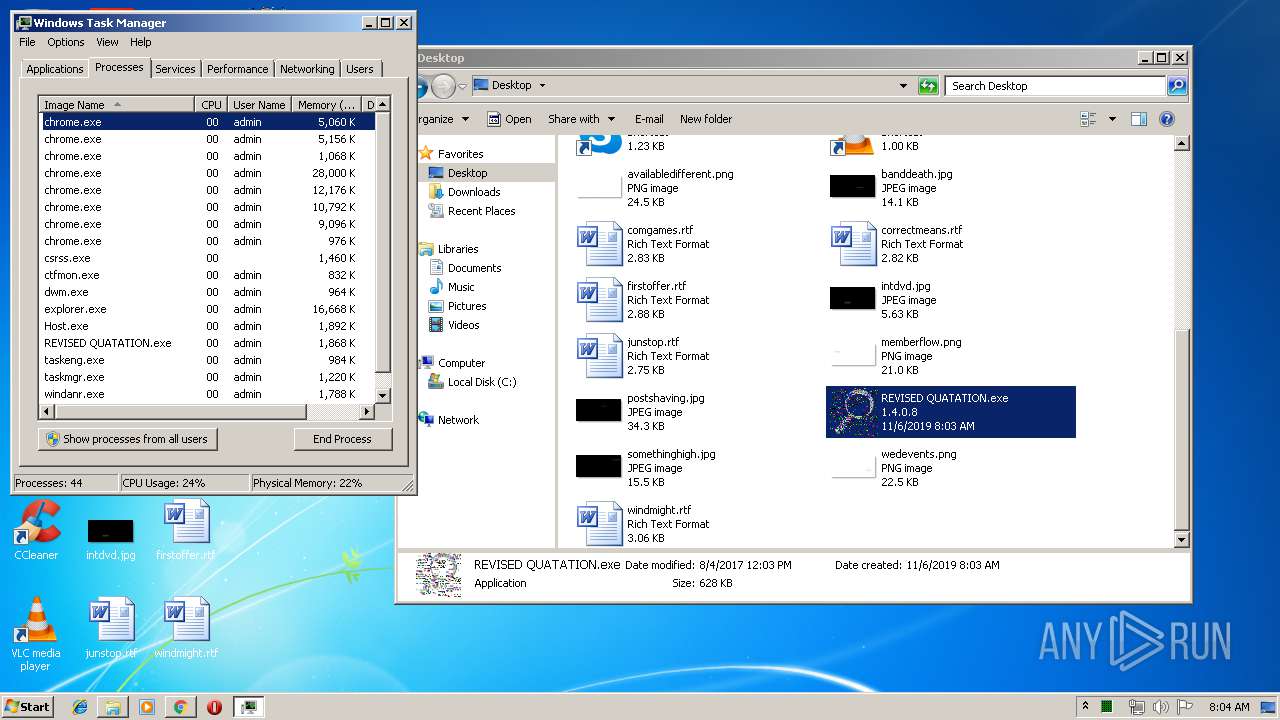Open Downloads in Favorites pane
This screenshot has width=1280, height=720.
coord(473,192)
